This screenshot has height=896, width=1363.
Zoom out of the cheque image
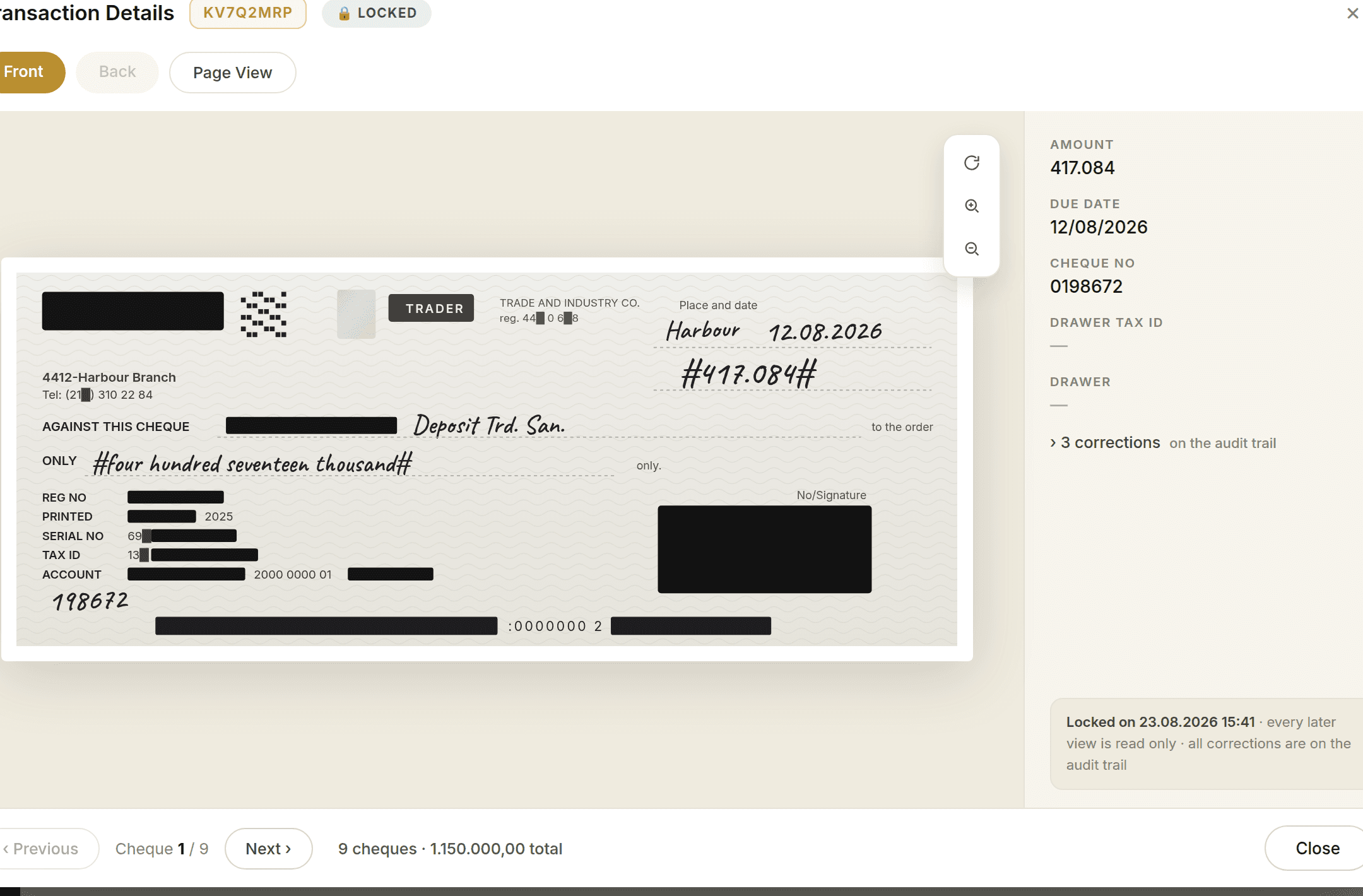click(x=972, y=249)
